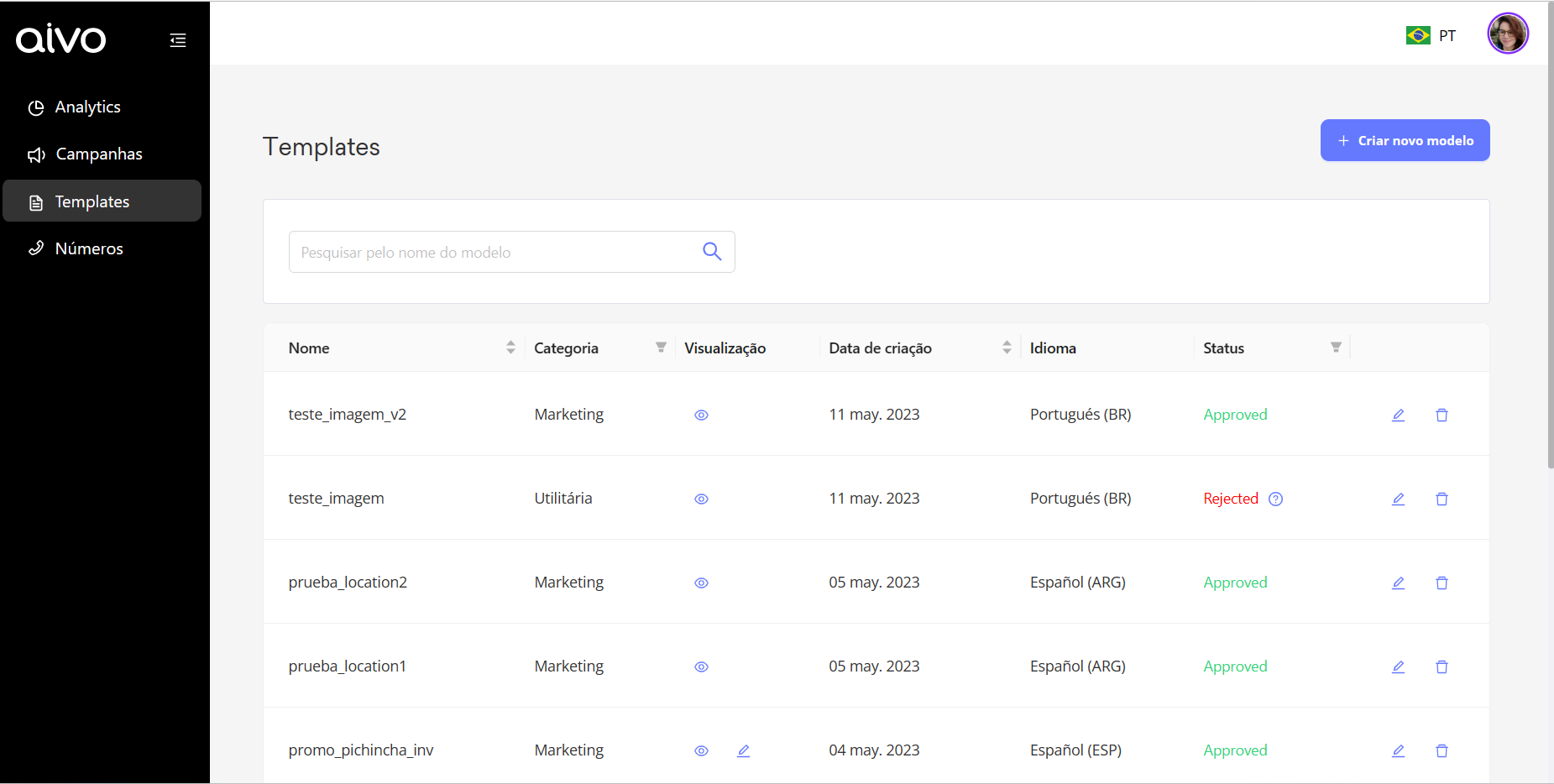Click the search magnifier icon
Image resolution: width=1554 pixels, height=784 pixels.
coord(712,252)
